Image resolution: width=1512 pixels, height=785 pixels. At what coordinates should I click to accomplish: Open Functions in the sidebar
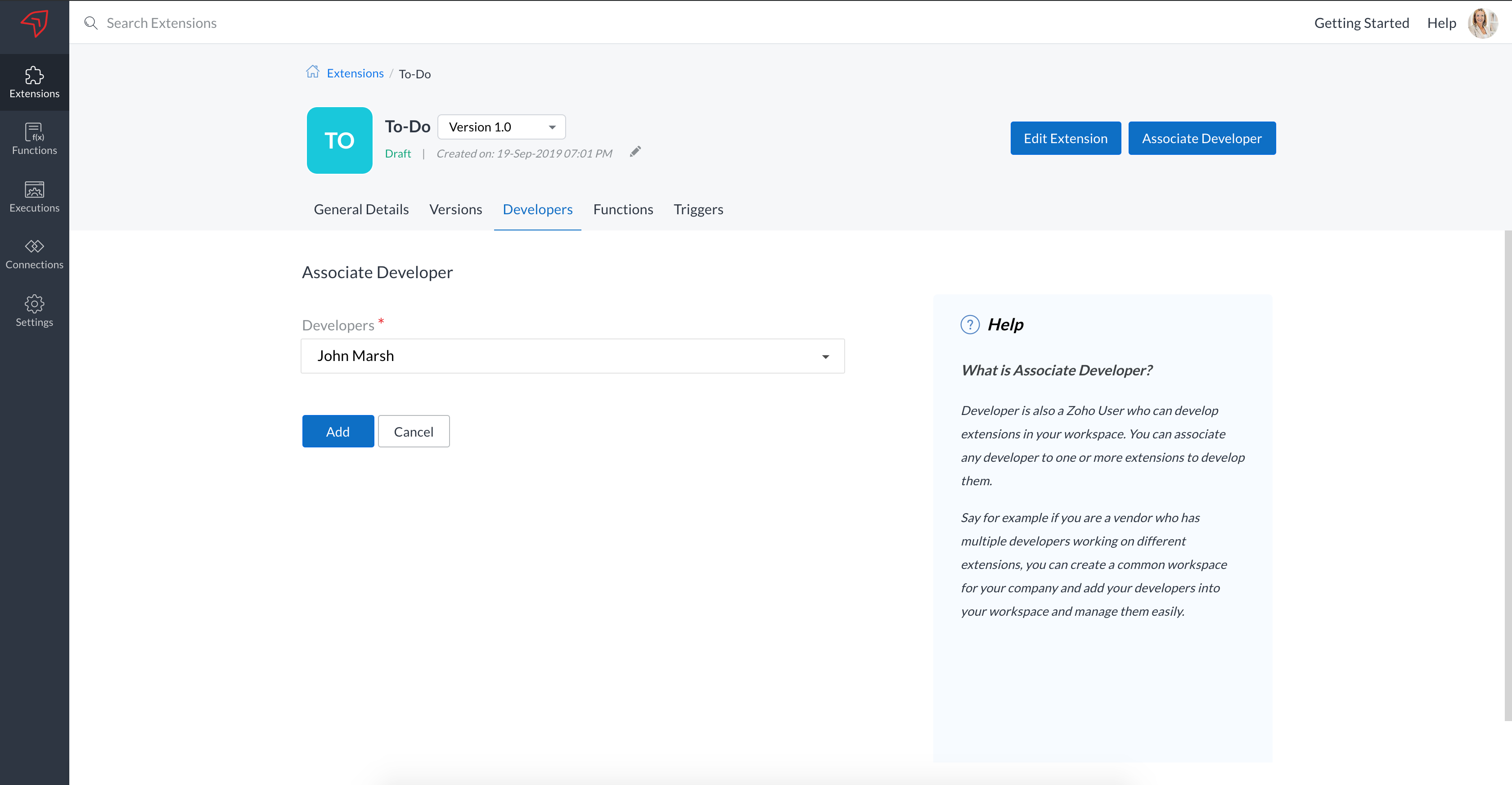[x=34, y=139]
